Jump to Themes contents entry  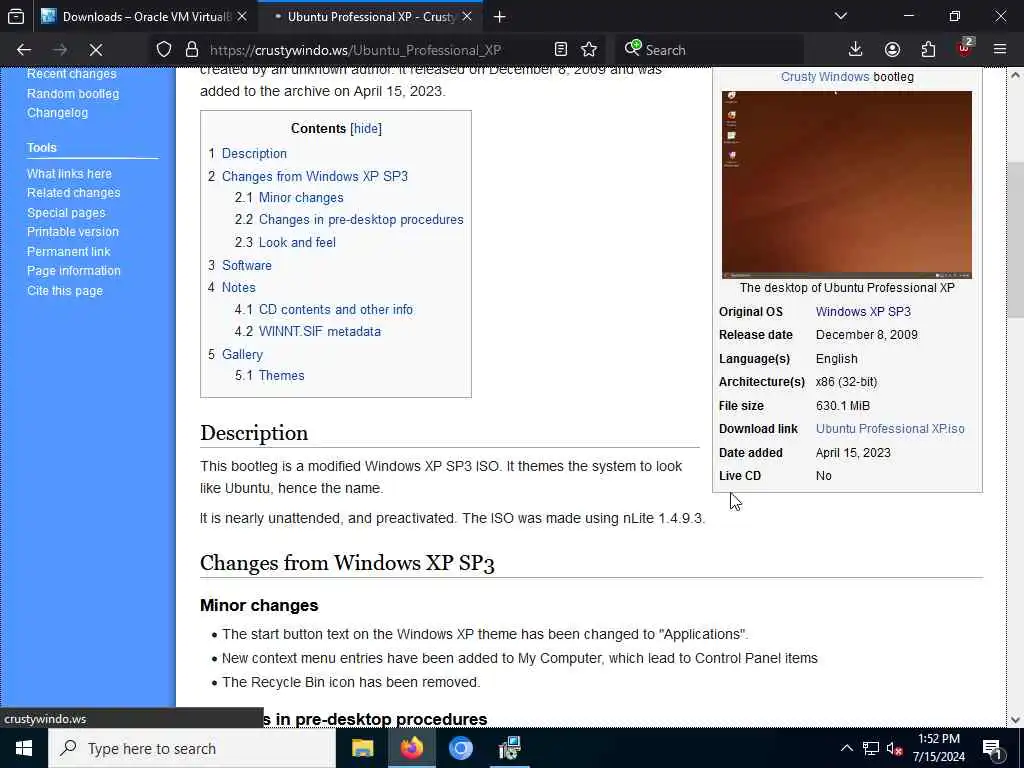click(281, 376)
